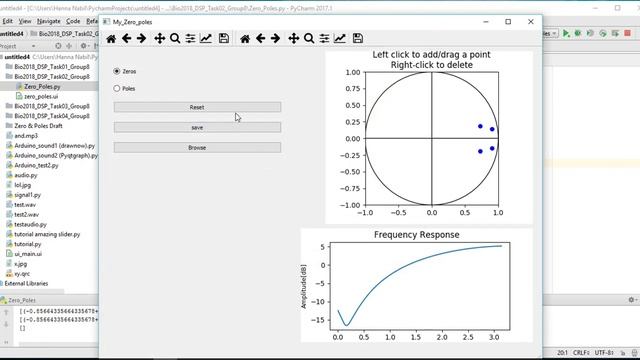The image size is (640, 360).
Task: Click the Debug bug icon in PyCharm
Action: (x=578, y=33)
